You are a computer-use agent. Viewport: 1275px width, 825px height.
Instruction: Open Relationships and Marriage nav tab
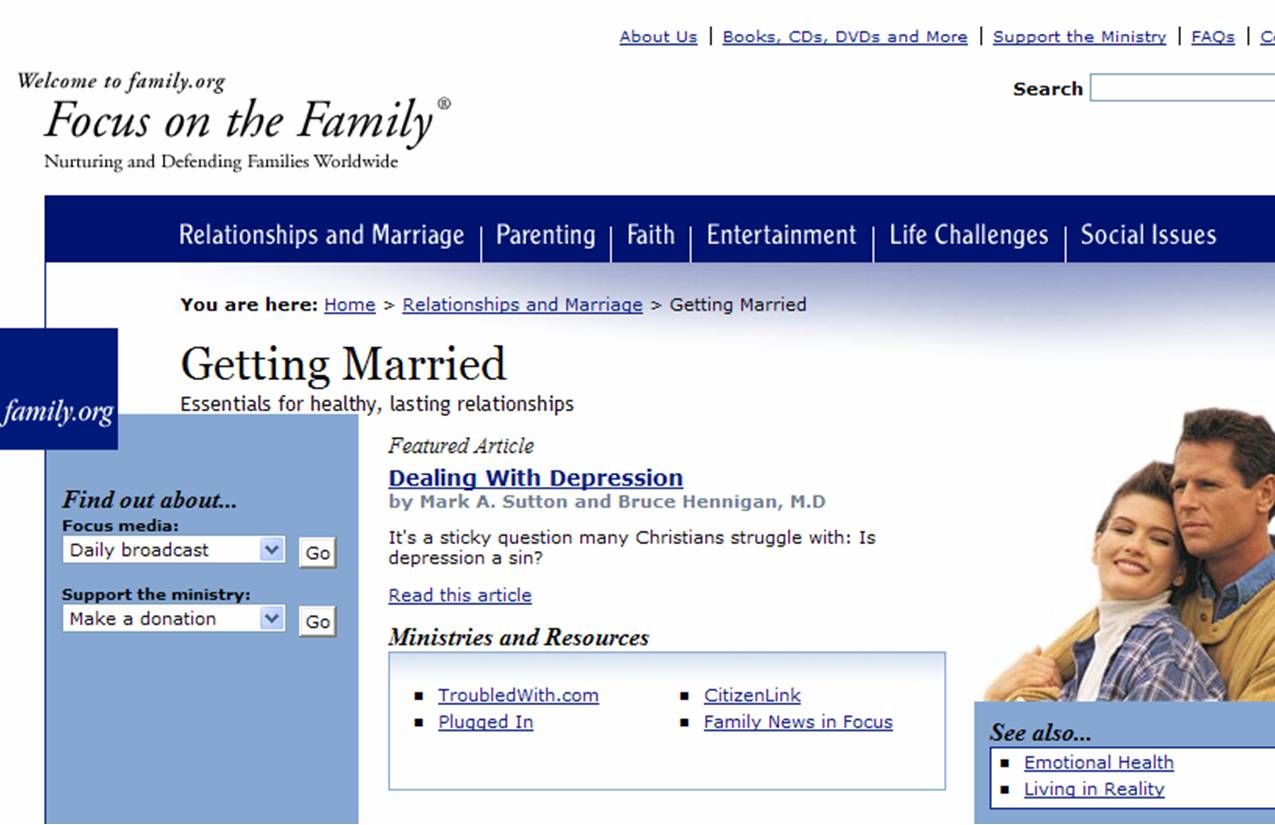click(x=321, y=235)
